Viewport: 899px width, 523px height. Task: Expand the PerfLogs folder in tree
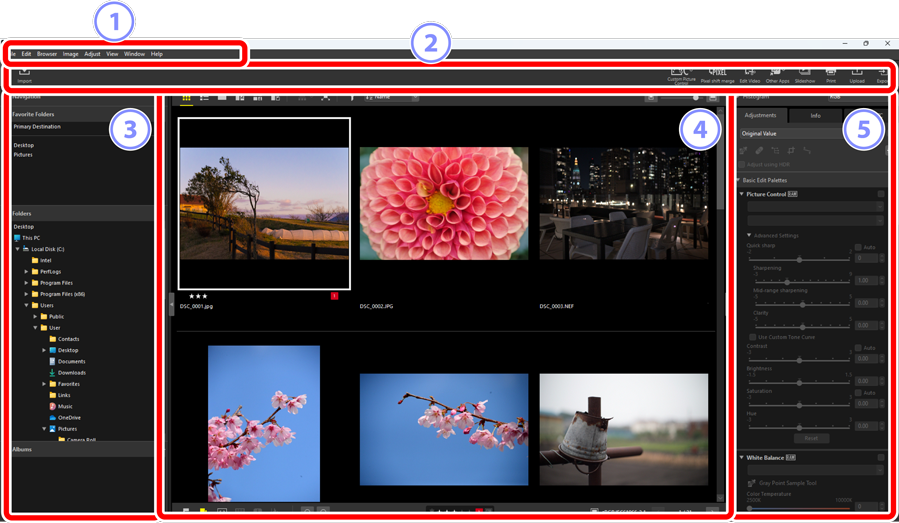(27, 271)
